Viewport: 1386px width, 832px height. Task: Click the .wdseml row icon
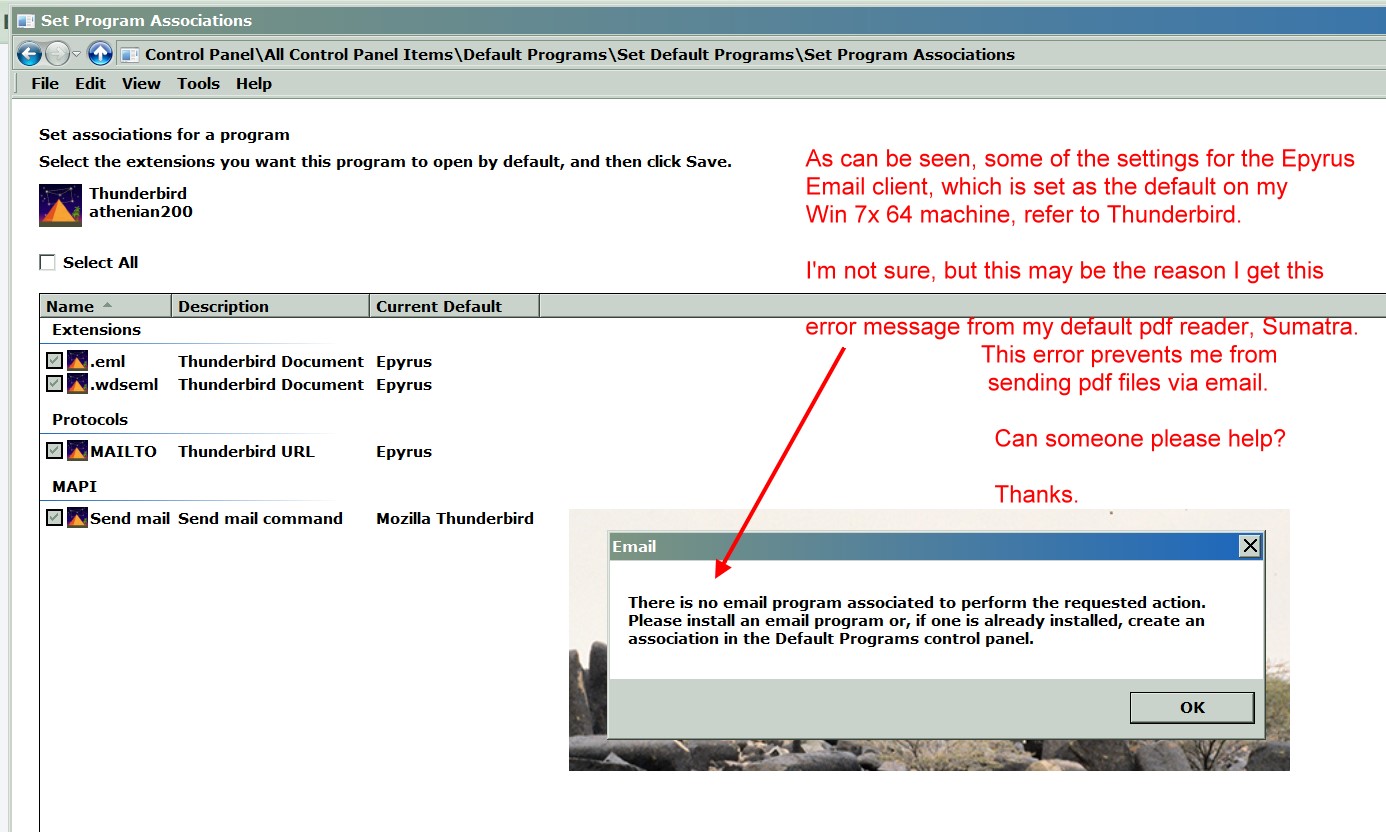click(77, 384)
